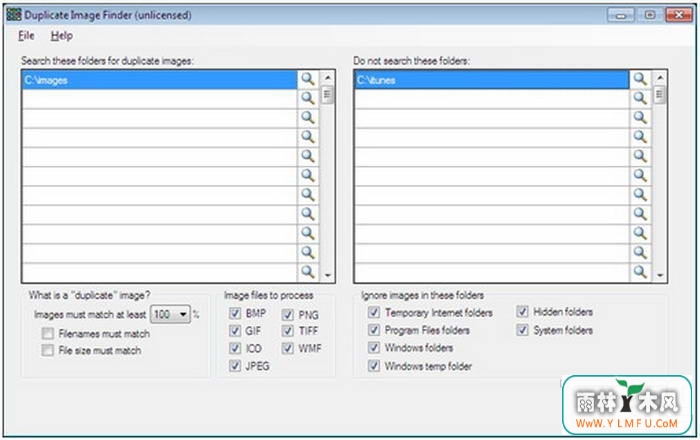Click the Duplicate Image Finder title bar icon
700x440 pixels.
pyautogui.click(x=14, y=15)
